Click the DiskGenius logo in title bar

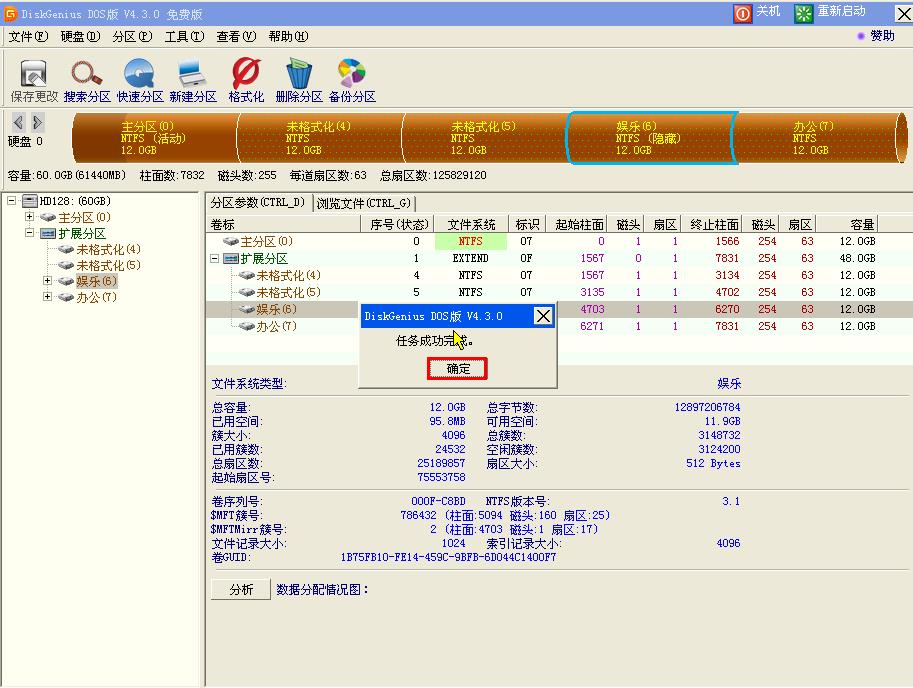click(10, 13)
